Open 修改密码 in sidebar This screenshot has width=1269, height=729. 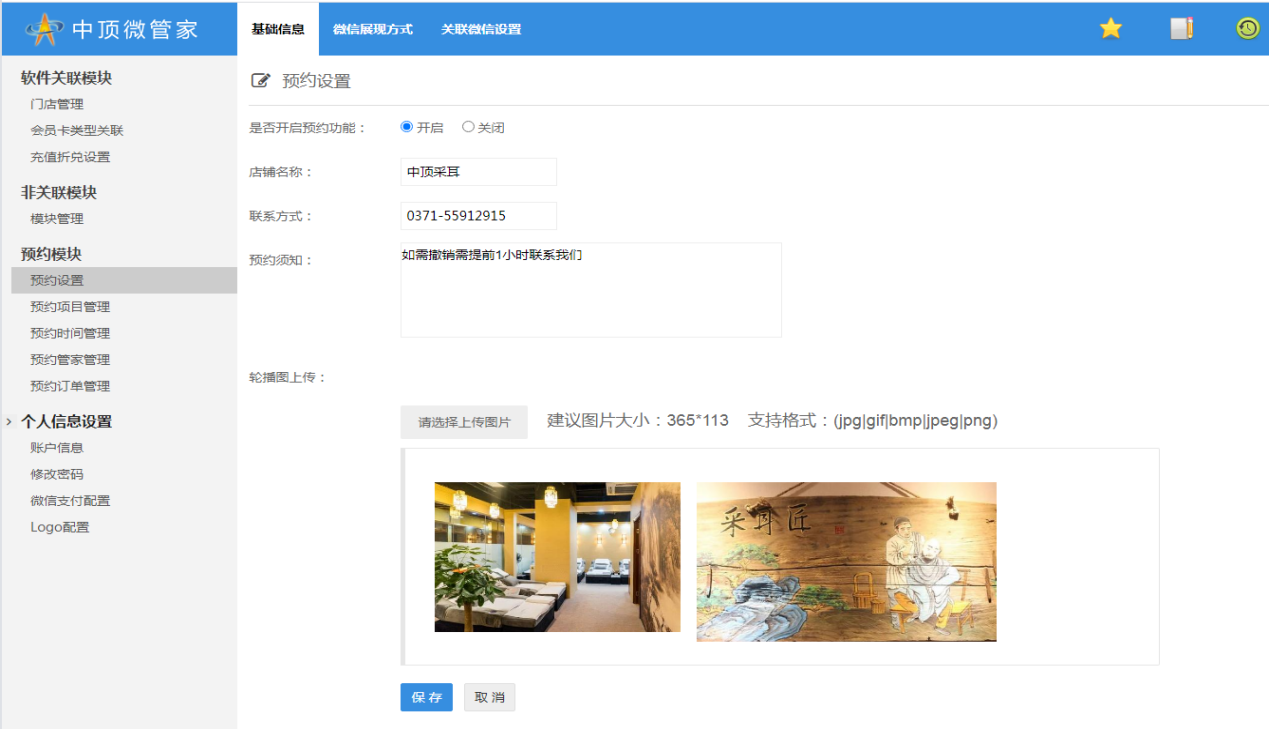pos(57,475)
